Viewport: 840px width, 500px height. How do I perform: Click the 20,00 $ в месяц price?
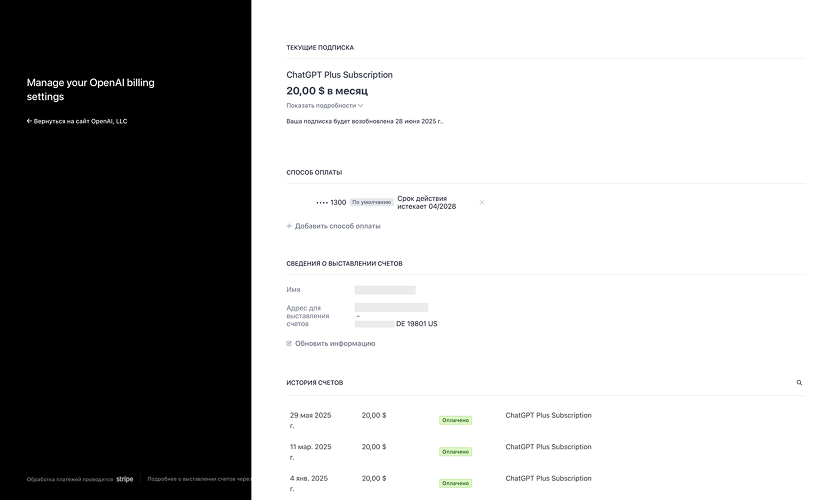[327, 91]
